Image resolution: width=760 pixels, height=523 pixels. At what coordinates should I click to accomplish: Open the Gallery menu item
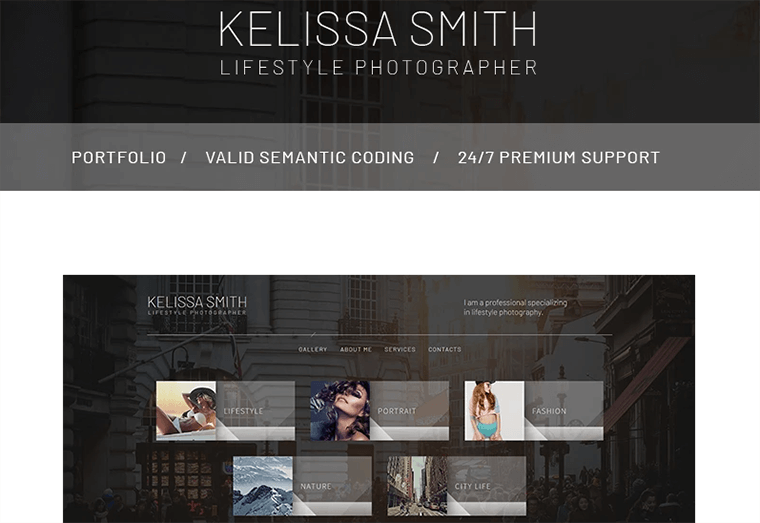[x=313, y=349]
